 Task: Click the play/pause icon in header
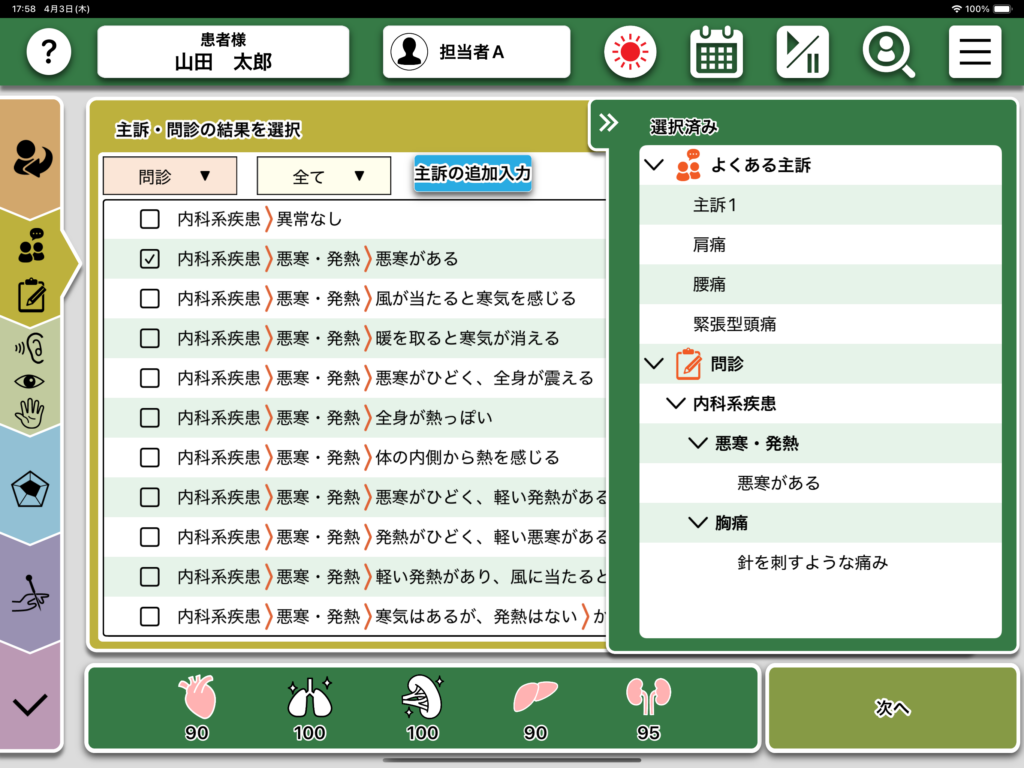802,52
